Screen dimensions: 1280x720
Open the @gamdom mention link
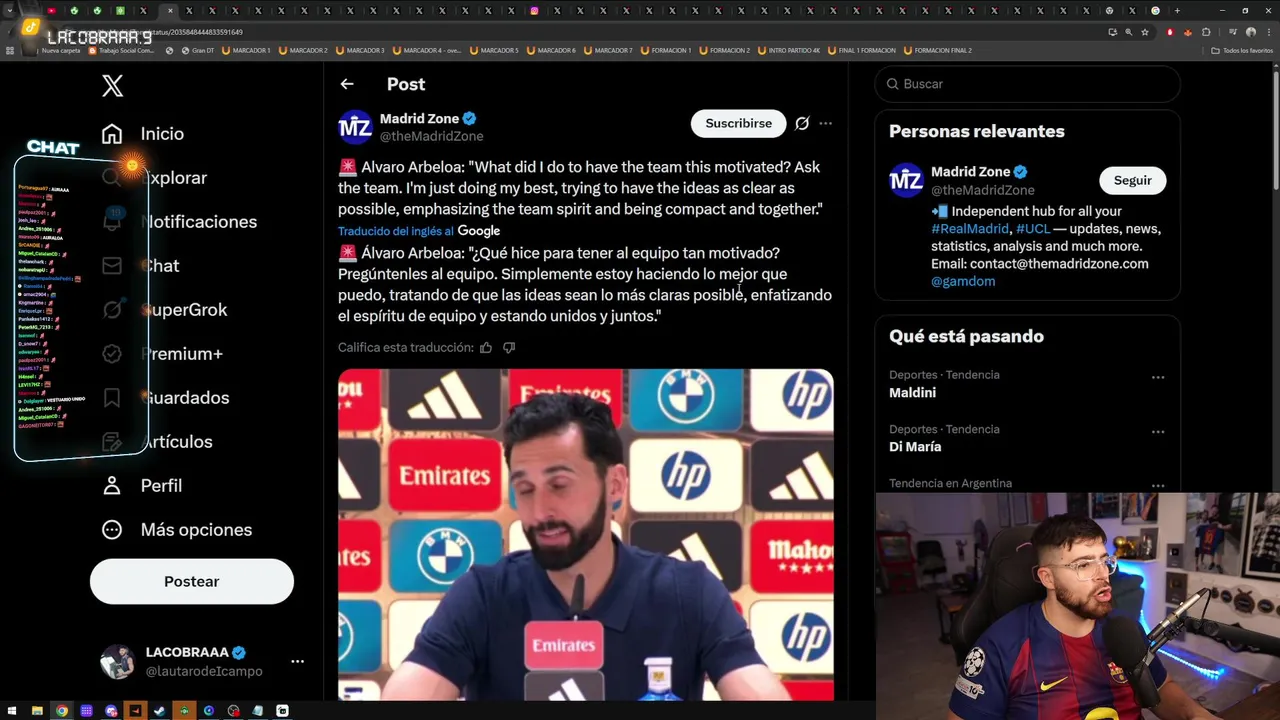963,281
